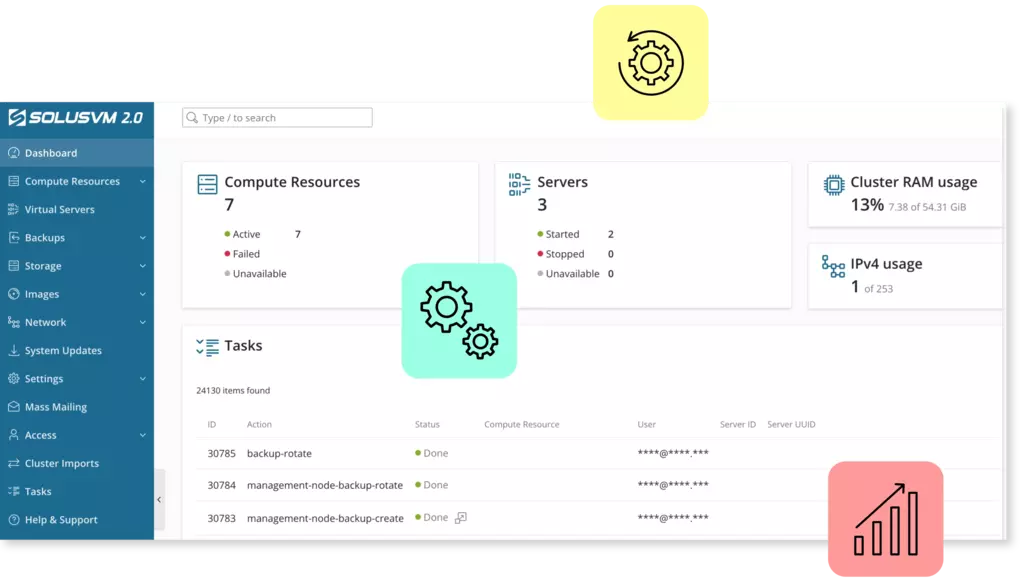1024x579 pixels.
Task: Expand the Settings sidebar menu
Action: [143, 379]
